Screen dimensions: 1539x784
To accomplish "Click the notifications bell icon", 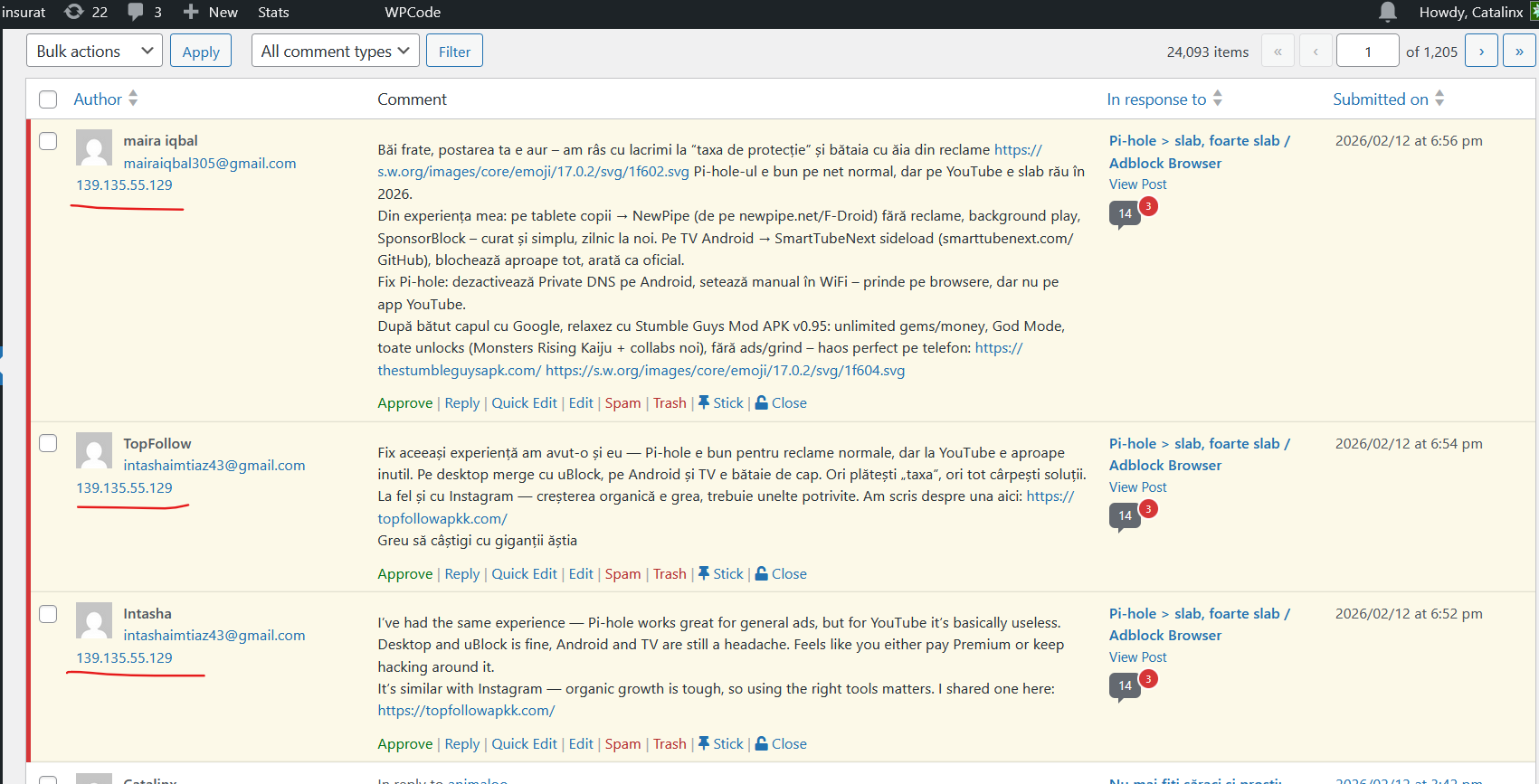I will point(1387,12).
